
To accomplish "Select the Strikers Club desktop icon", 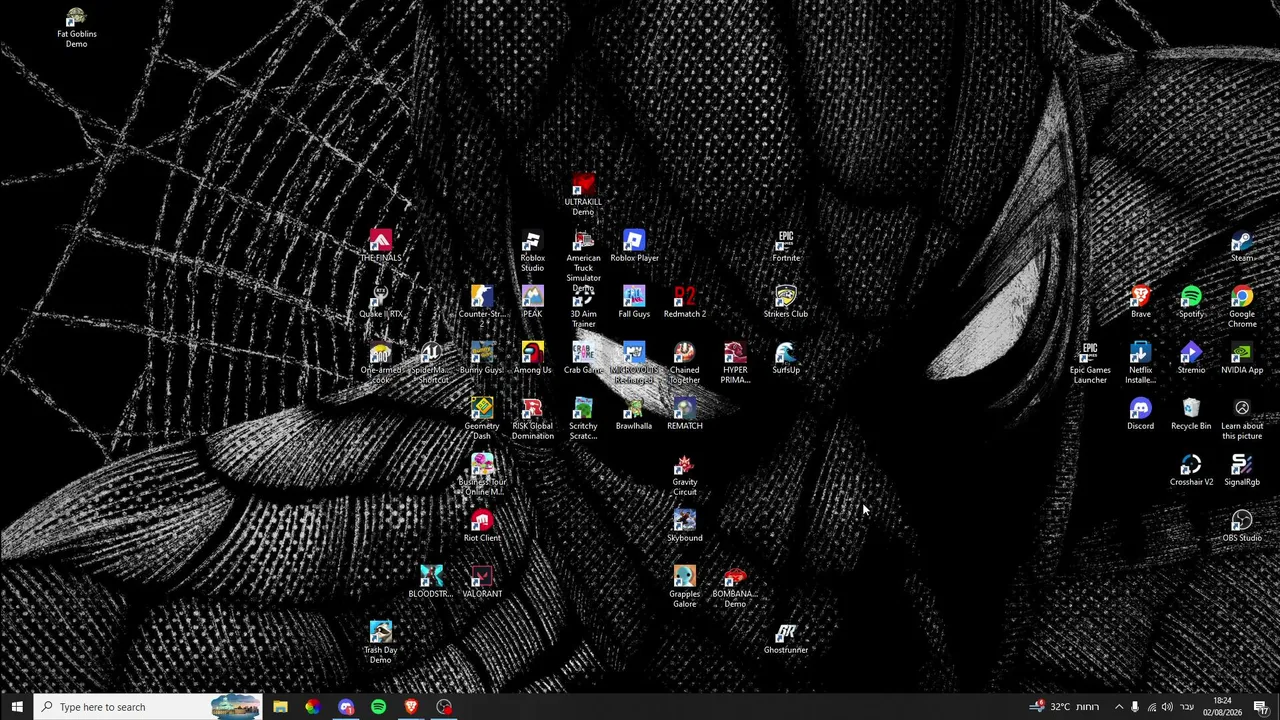I will pos(786,302).
